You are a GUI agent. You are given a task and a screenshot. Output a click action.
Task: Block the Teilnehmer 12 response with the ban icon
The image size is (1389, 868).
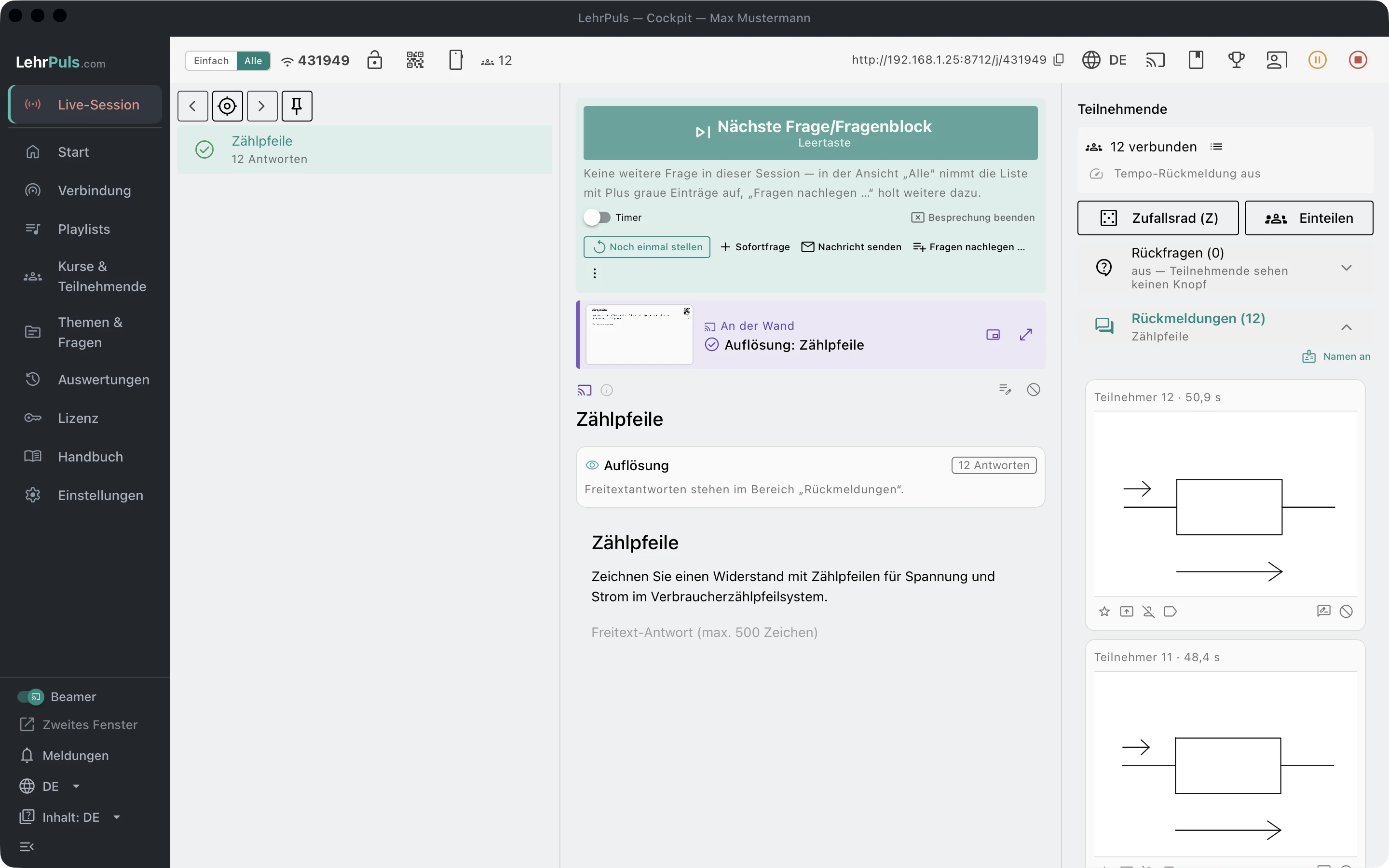[x=1346, y=611]
